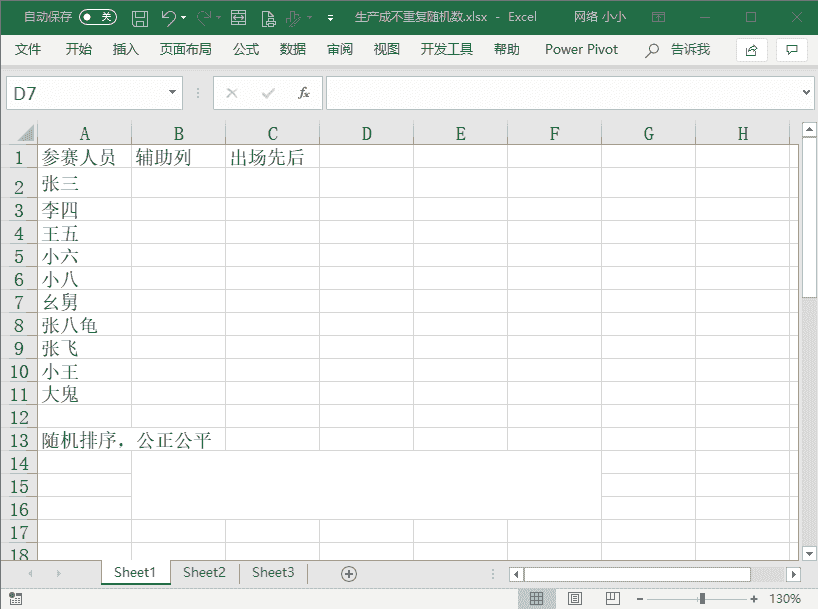Click vertical scrollbar down arrow
The width and height of the screenshot is (818, 609).
point(809,553)
